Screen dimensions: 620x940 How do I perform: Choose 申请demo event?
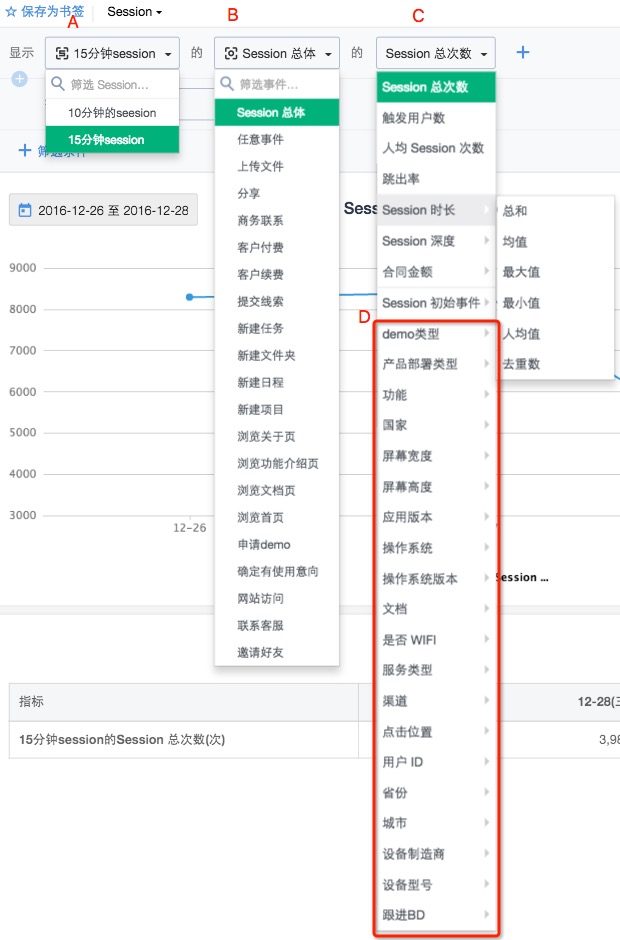tap(277, 544)
